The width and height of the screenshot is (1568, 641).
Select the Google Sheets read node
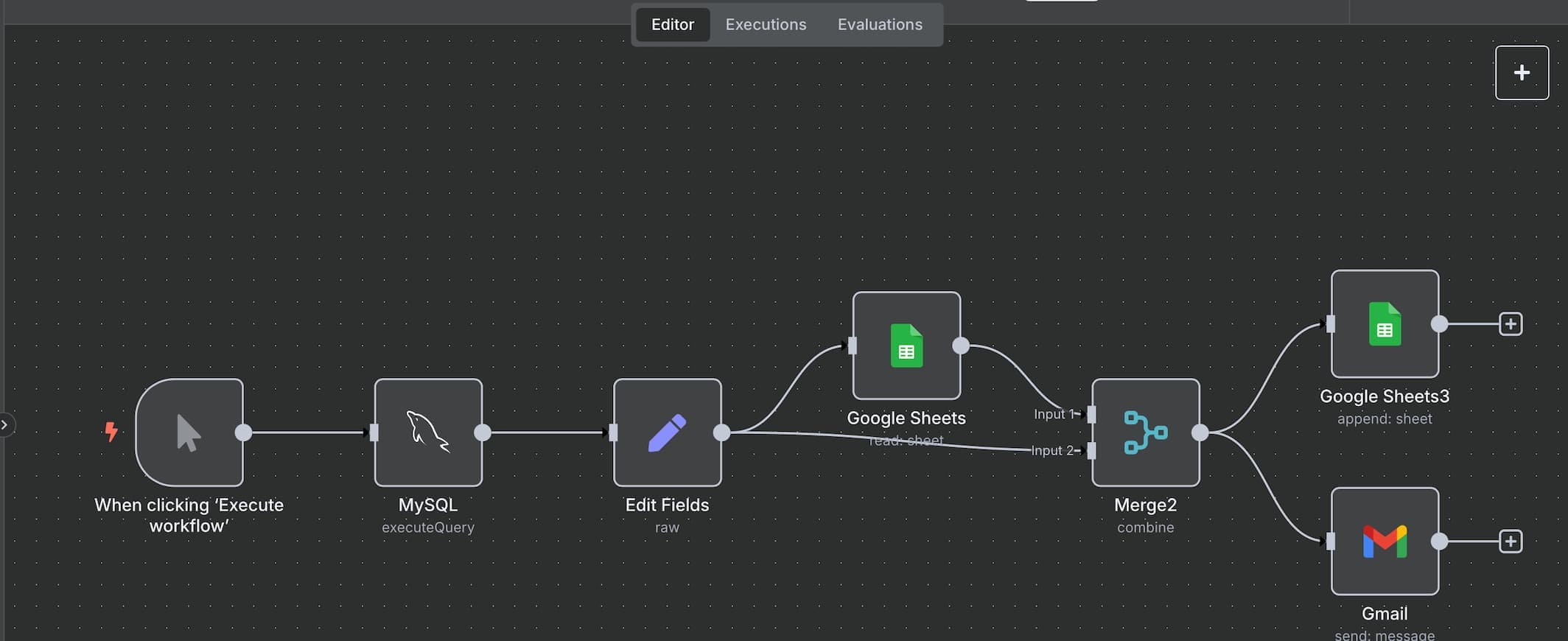(906, 346)
